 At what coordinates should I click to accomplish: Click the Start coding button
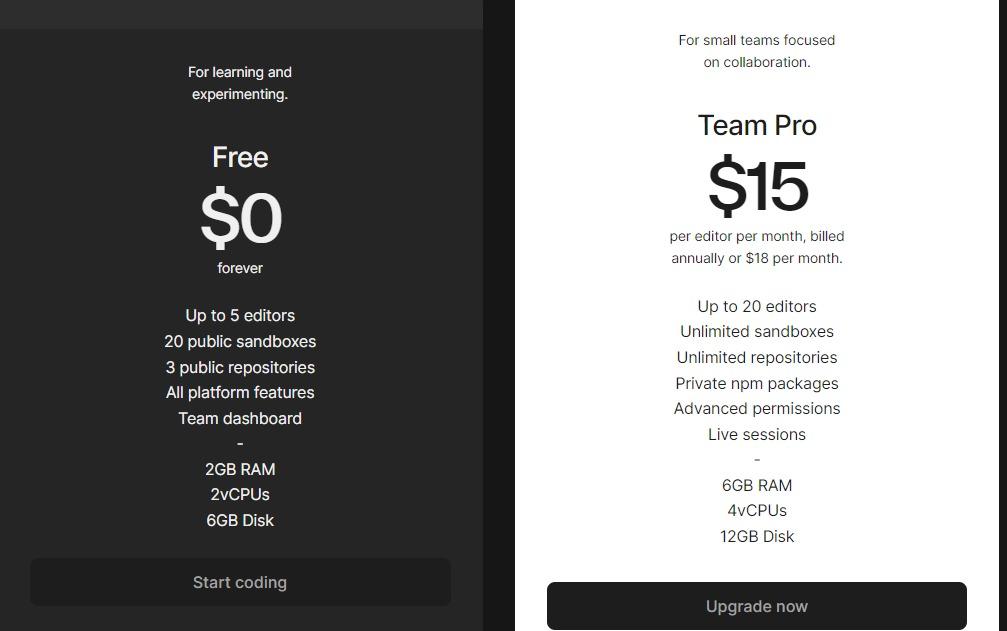[240, 582]
